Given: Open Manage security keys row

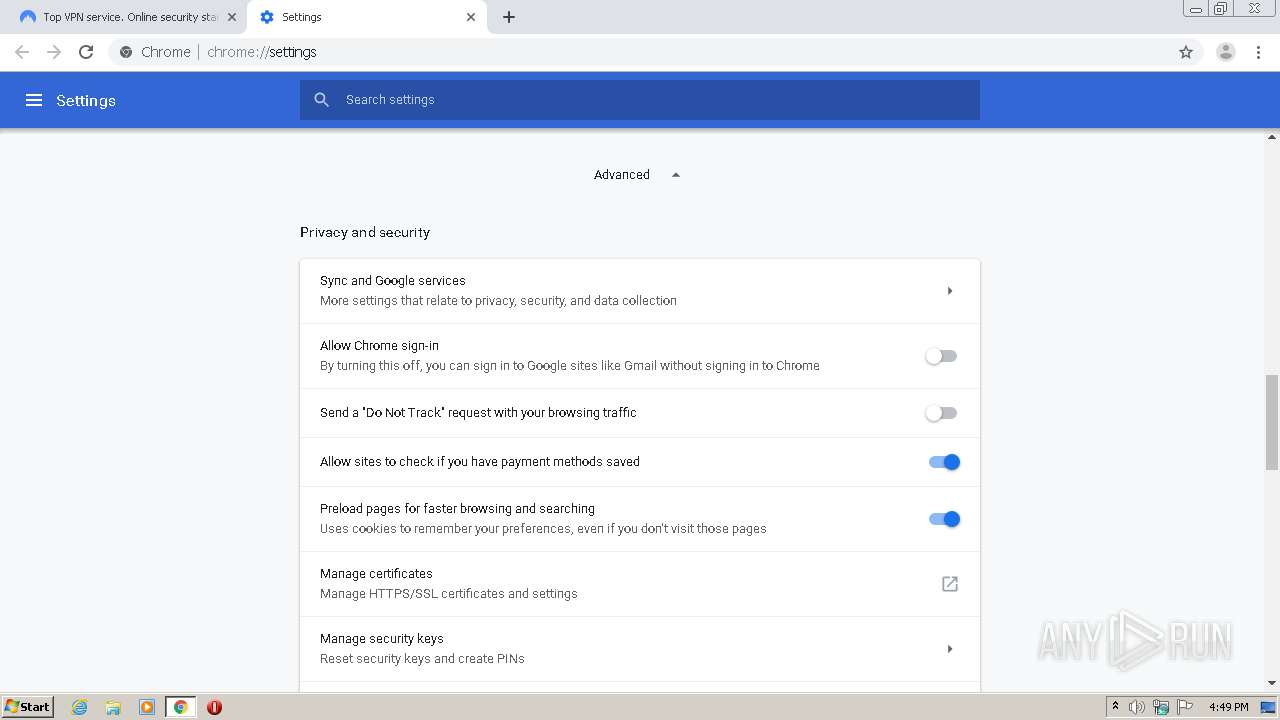Looking at the screenshot, I should (x=640, y=649).
